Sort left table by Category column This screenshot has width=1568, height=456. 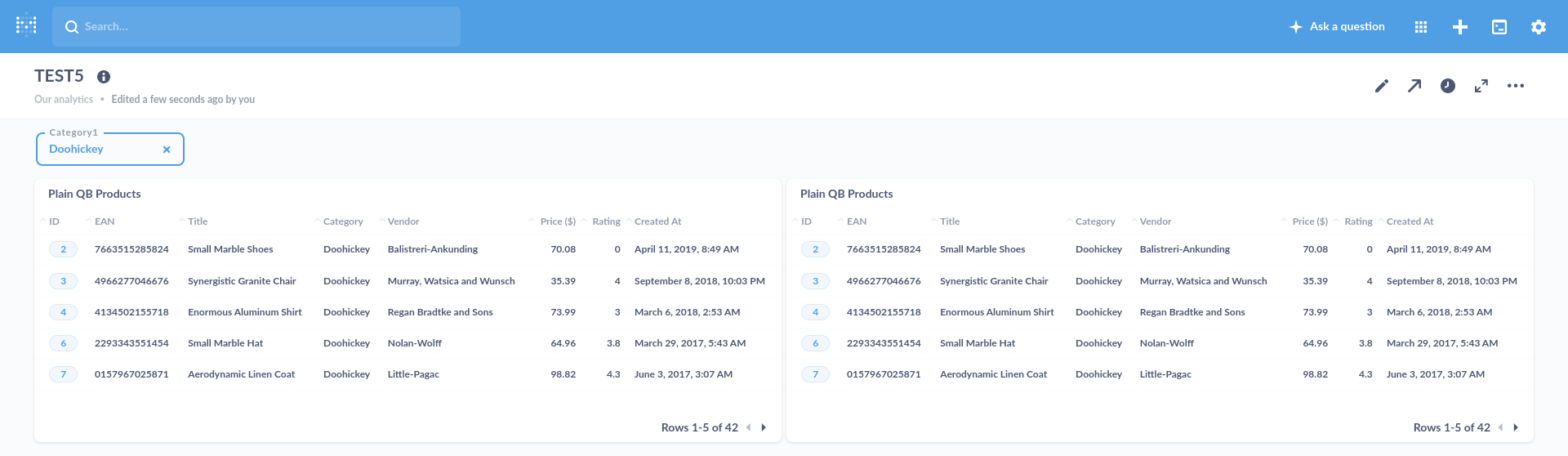tap(343, 221)
